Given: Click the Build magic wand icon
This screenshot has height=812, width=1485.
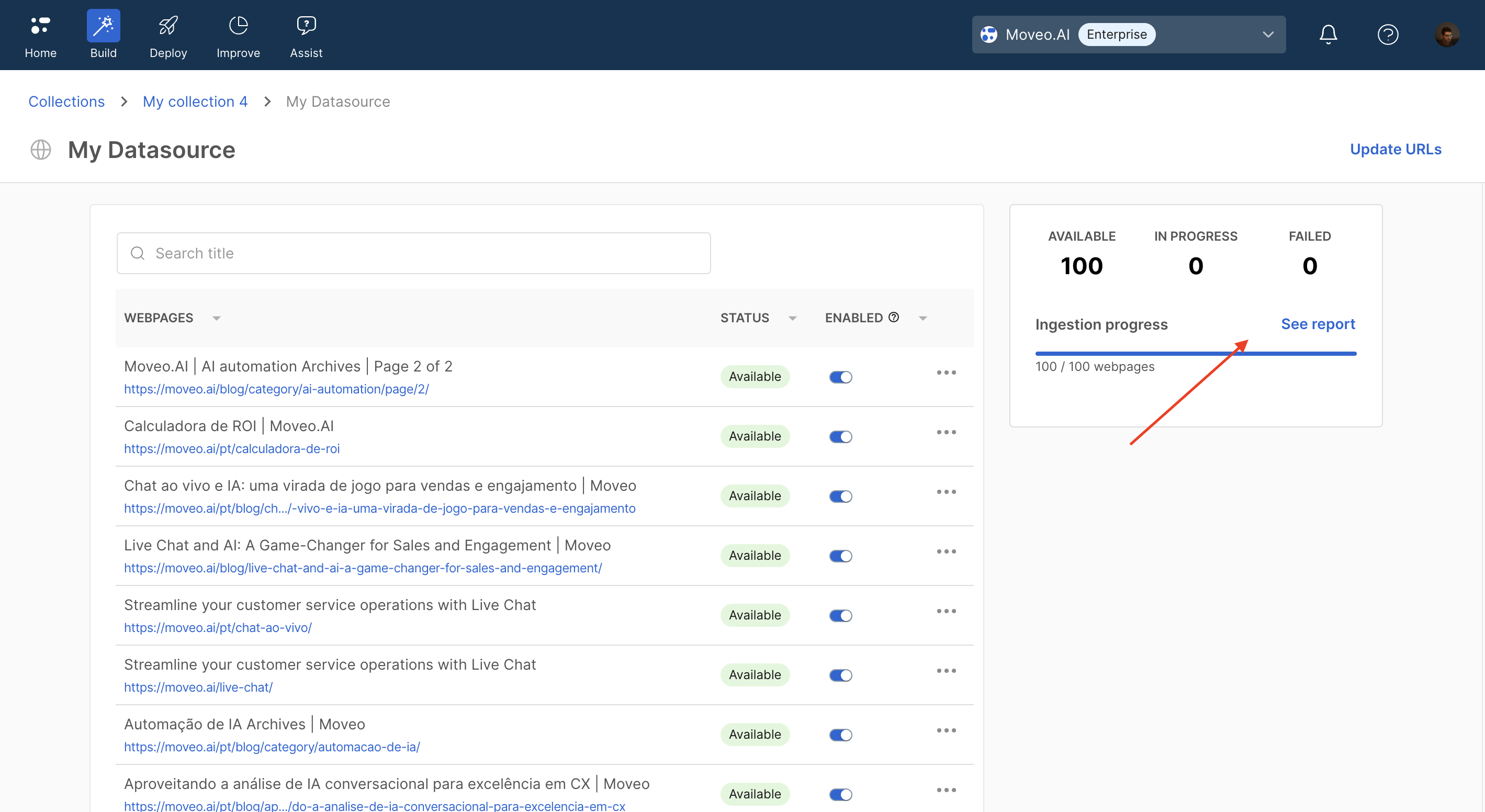Looking at the screenshot, I should [103, 25].
